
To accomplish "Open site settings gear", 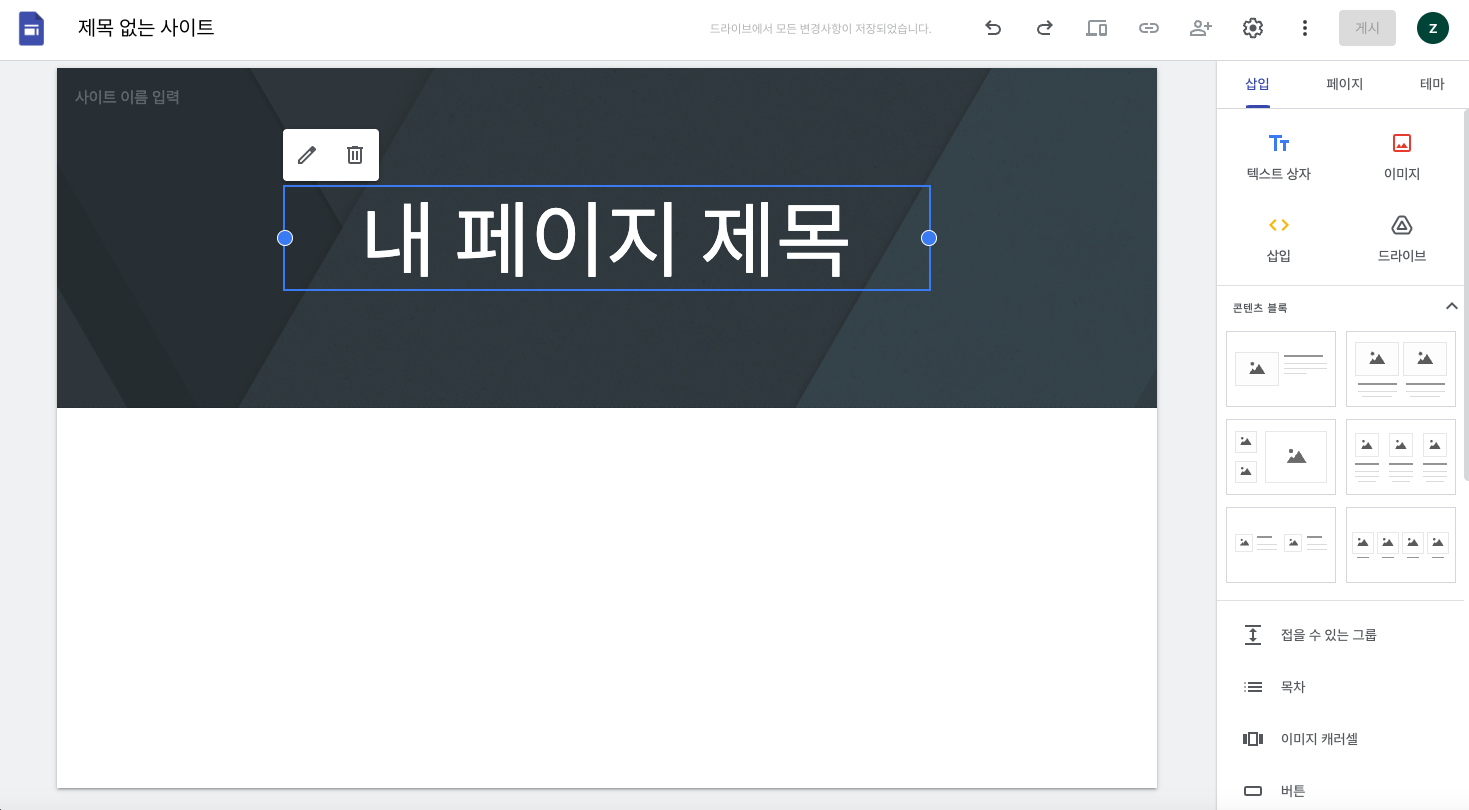I will point(1253,28).
